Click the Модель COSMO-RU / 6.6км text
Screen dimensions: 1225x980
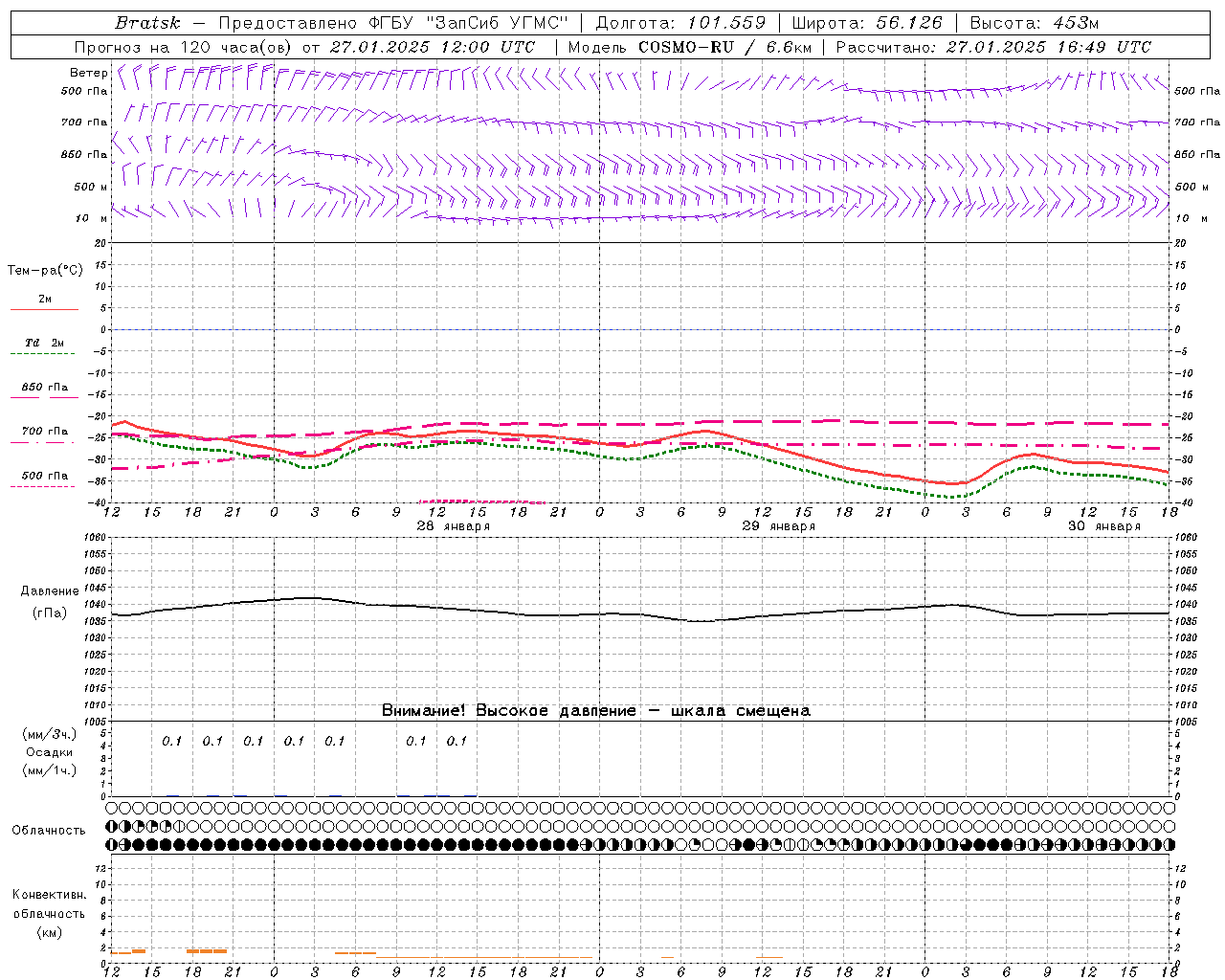click(689, 47)
